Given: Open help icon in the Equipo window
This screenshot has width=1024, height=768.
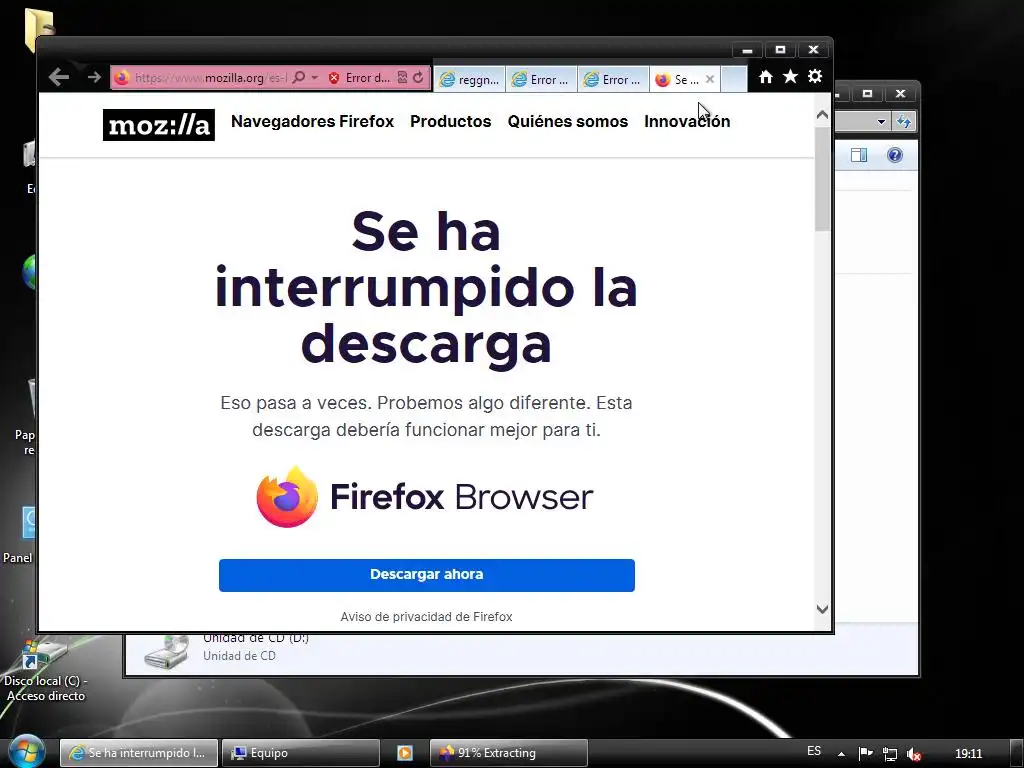Looking at the screenshot, I should point(895,155).
